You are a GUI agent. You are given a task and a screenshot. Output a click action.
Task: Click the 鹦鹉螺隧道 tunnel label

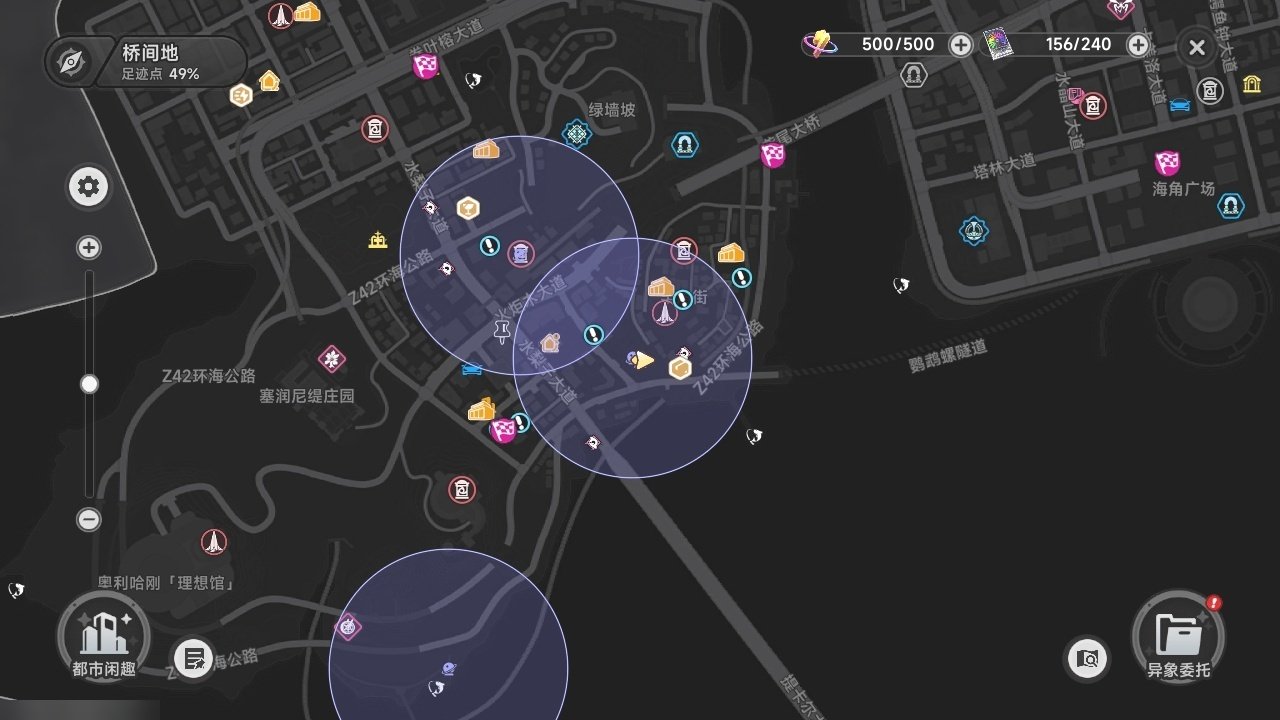[x=948, y=356]
